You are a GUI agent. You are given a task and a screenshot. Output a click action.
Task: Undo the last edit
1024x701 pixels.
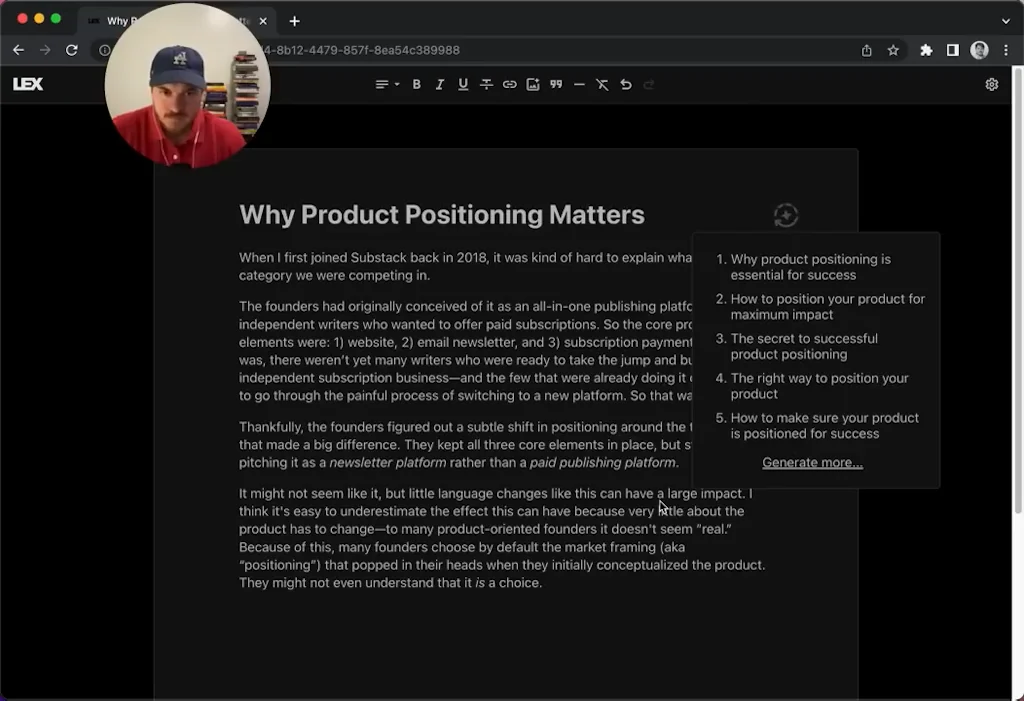click(x=626, y=85)
